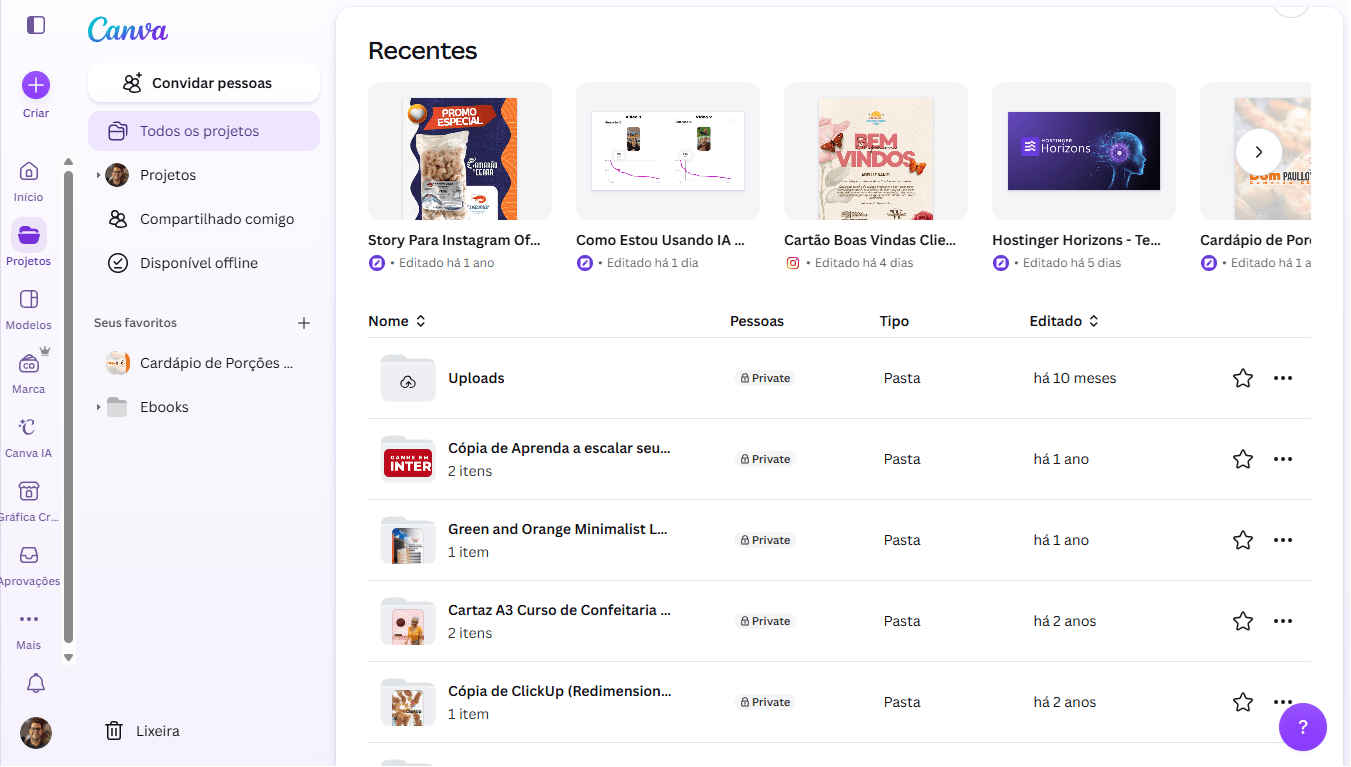Open the Gráfica print shop icon
This screenshot has width=1351, height=767.
tap(29, 491)
